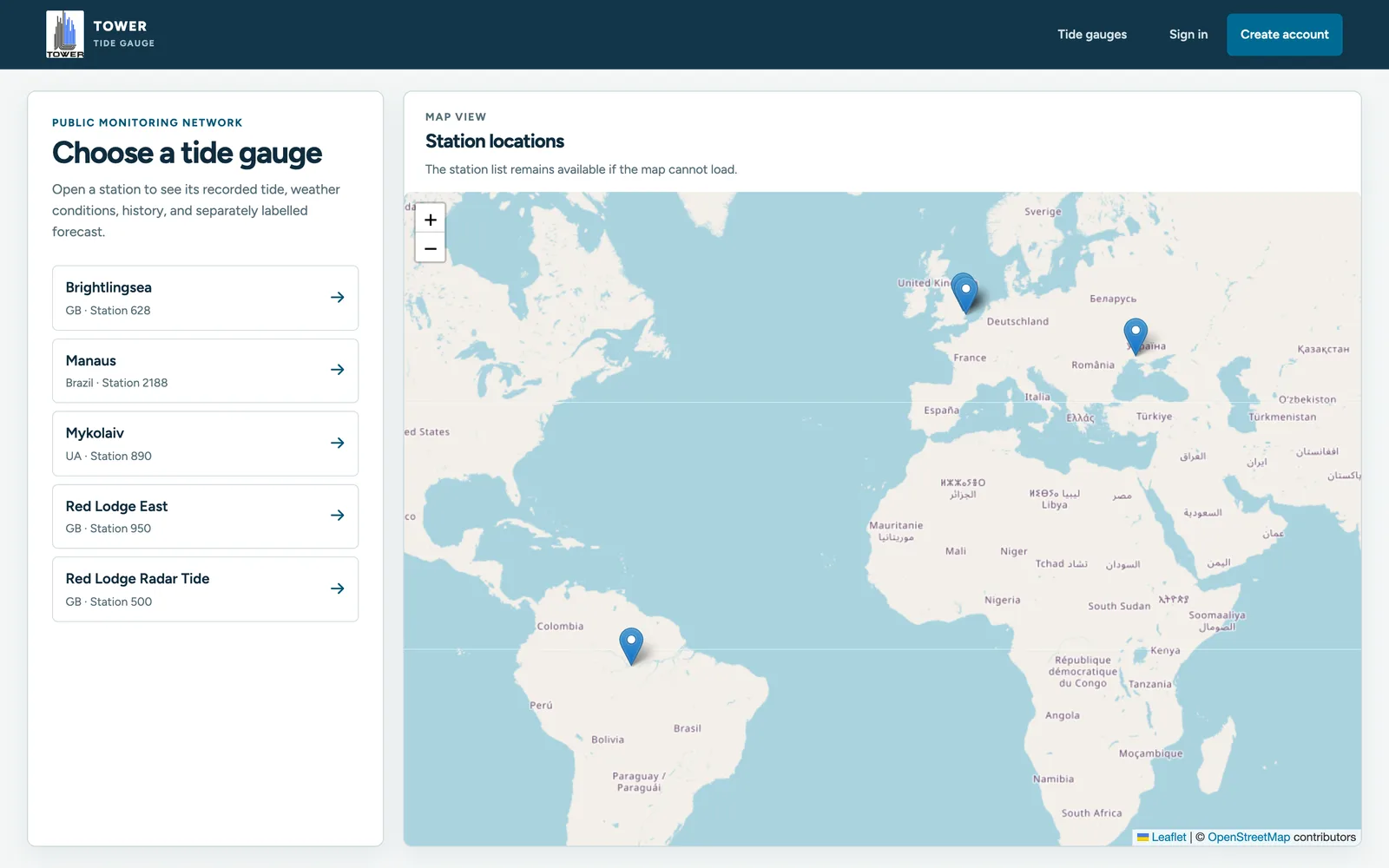Select the map marker pin in Ukraine

coord(1136,336)
